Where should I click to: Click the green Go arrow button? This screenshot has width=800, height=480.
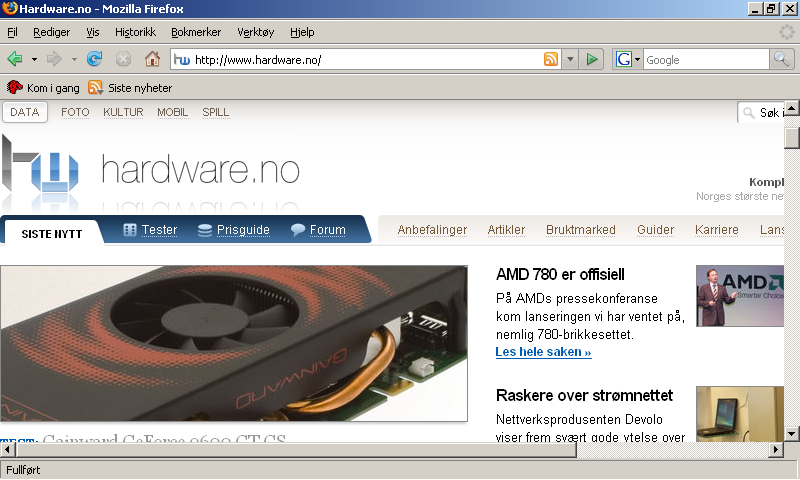(x=592, y=60)
